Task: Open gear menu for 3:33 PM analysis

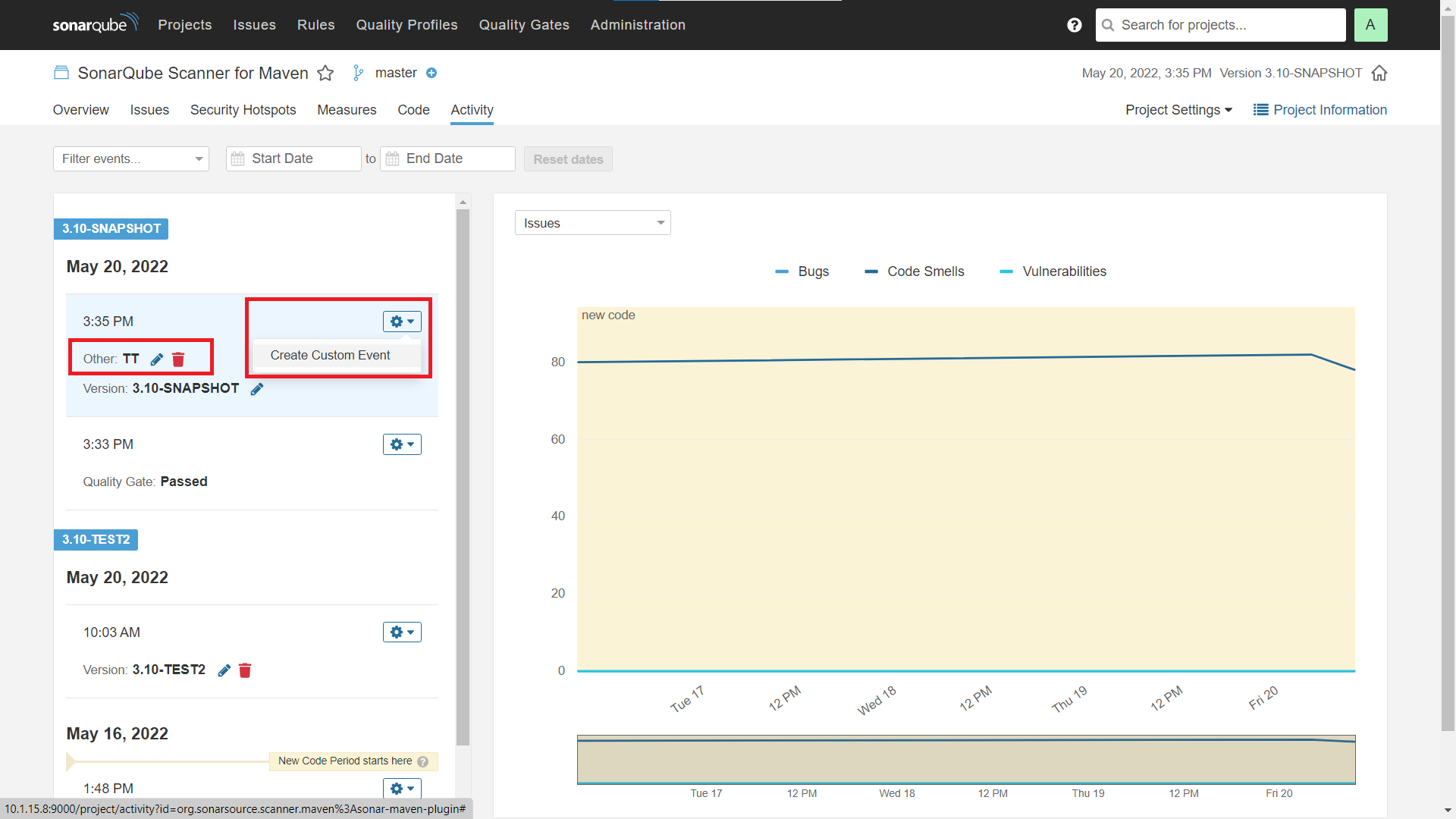Action: tap(402, 444)
